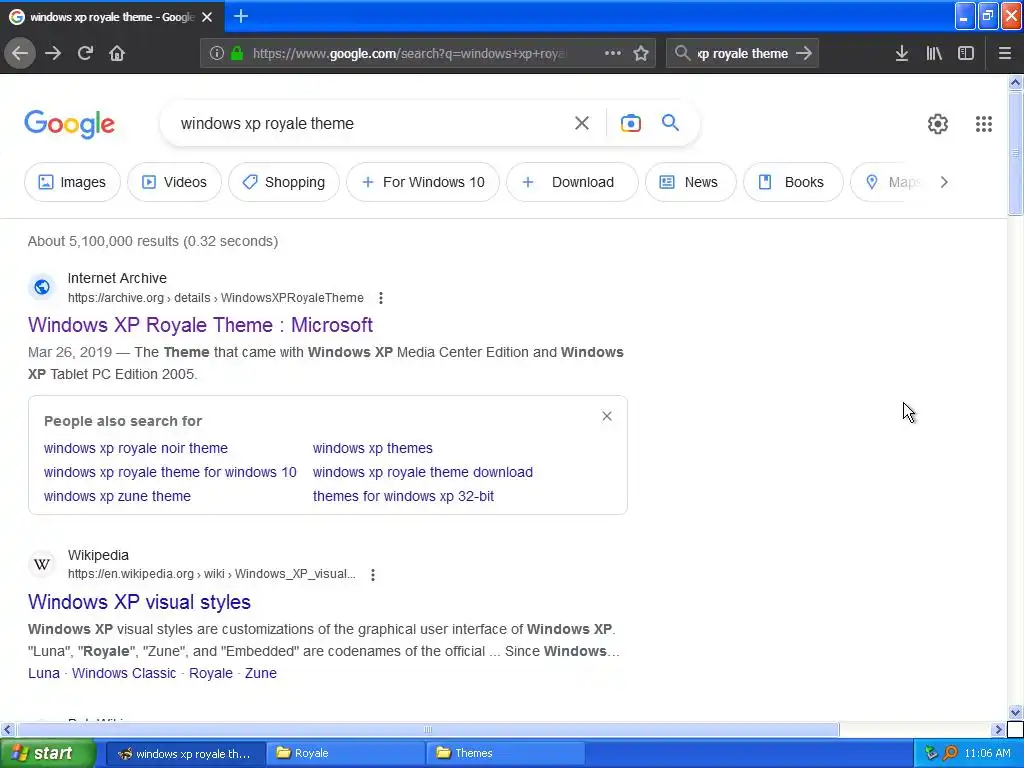Search windows xp royale theme download
The image size is (1024, 768).
click(x=423, y=472)
